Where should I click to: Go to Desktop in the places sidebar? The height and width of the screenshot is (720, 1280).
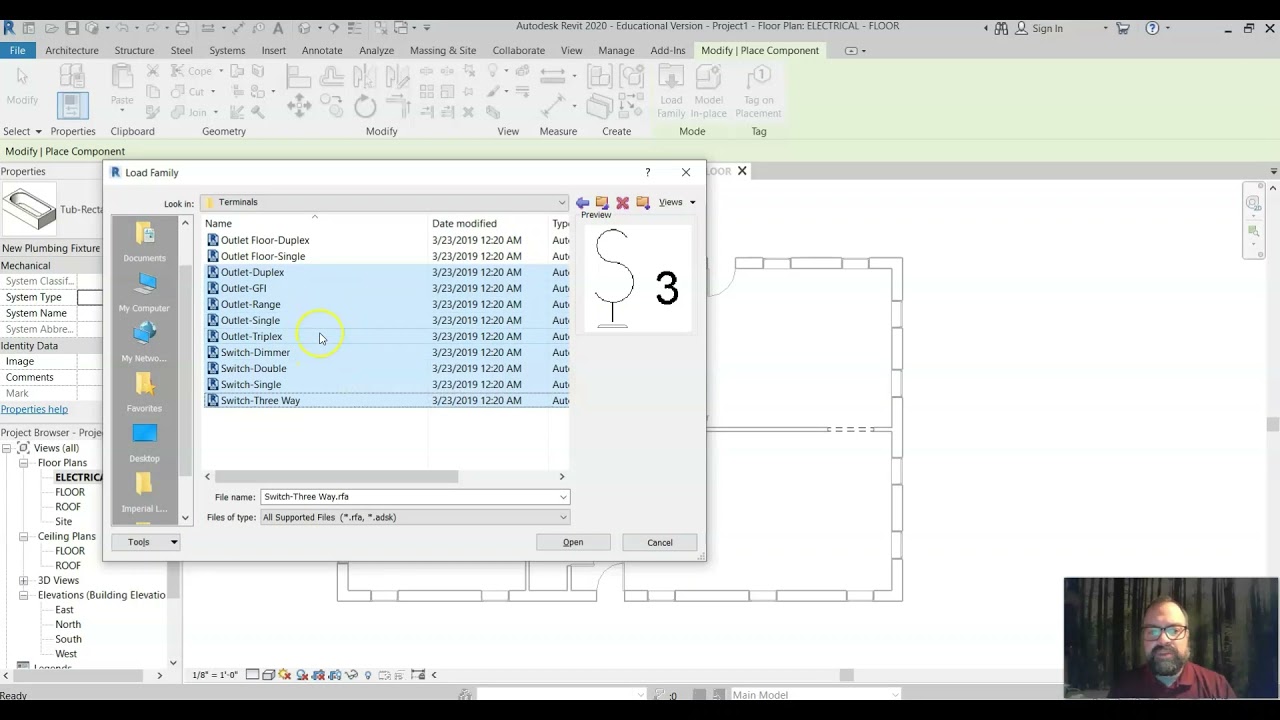pyautogui.click(x=145, y=442)
